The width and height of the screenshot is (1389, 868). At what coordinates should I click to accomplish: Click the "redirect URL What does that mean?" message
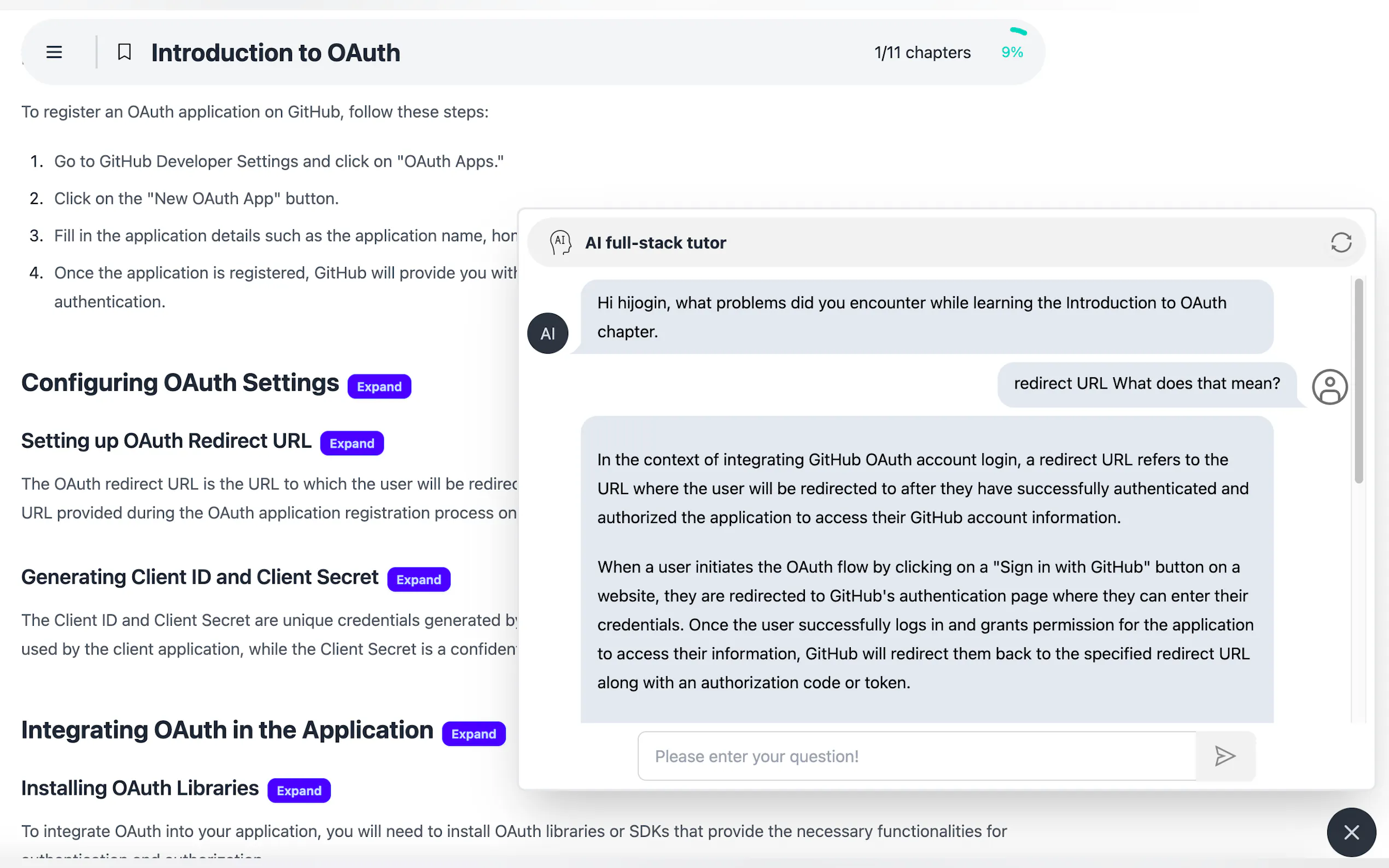[x=1147, y=384]
